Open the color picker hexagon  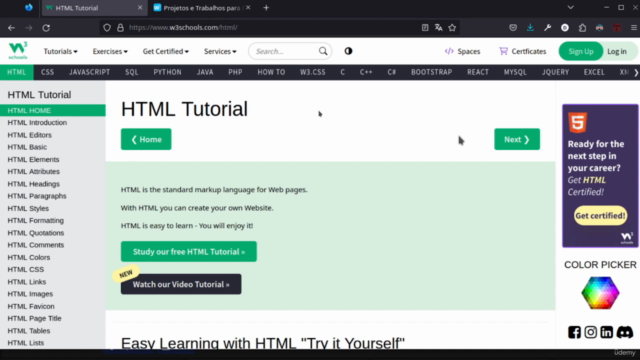click(600, 293)
